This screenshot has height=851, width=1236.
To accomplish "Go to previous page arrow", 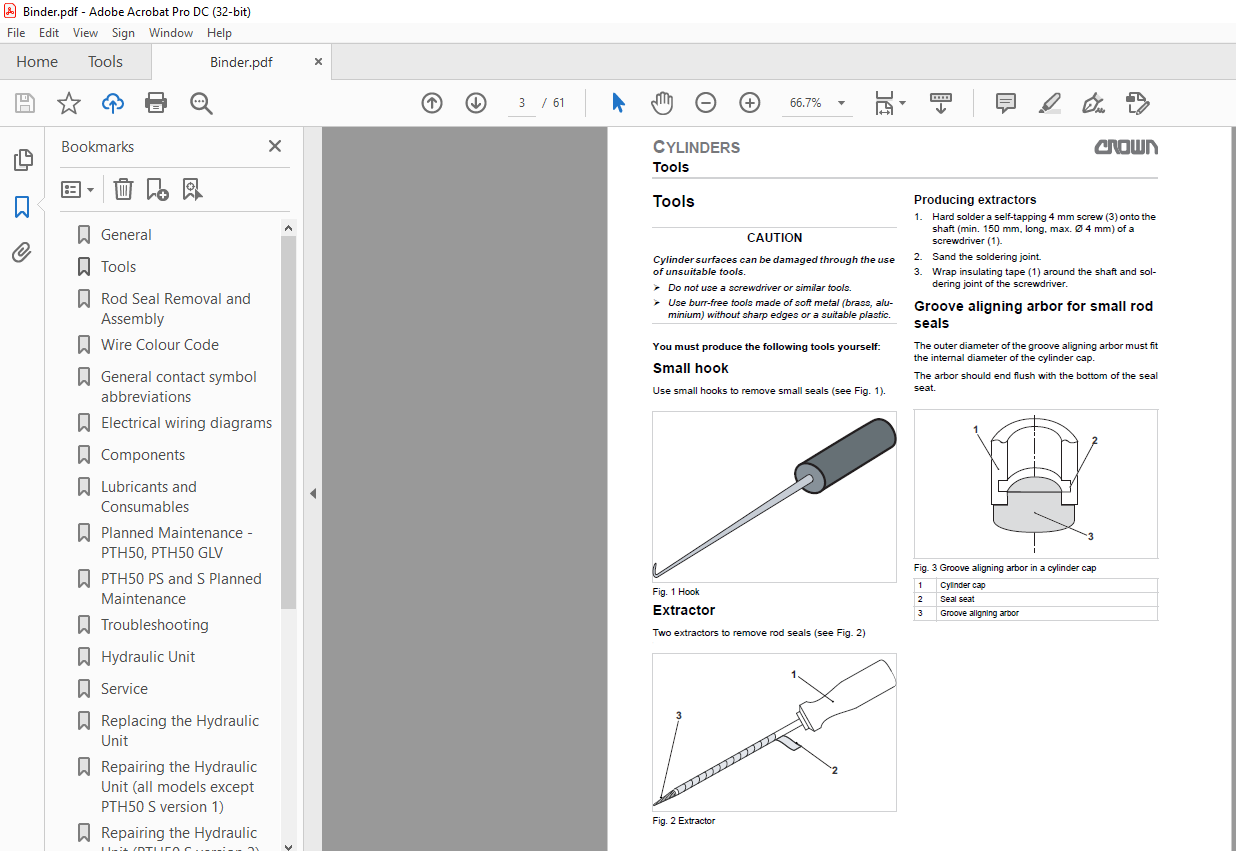I will [432, 103].
